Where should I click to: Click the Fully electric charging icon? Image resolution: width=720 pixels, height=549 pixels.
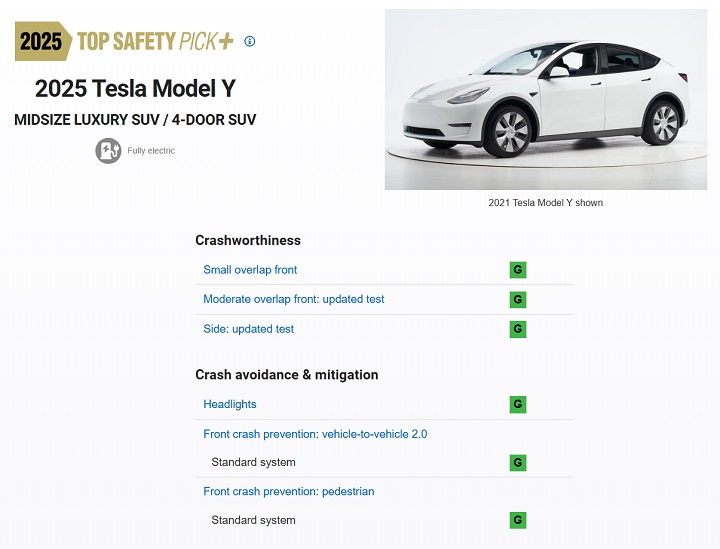tap(108, 151)
